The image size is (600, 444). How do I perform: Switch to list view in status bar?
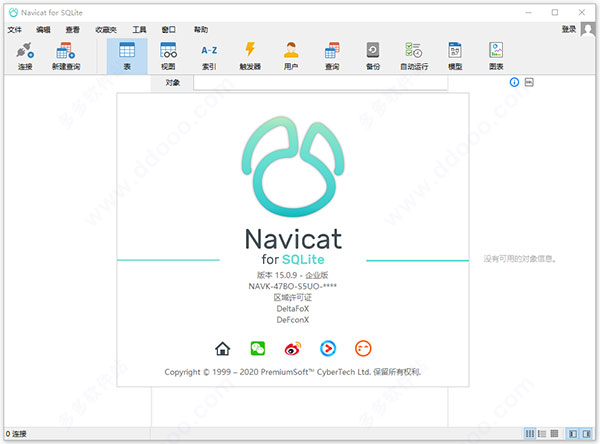click(542, 434)
